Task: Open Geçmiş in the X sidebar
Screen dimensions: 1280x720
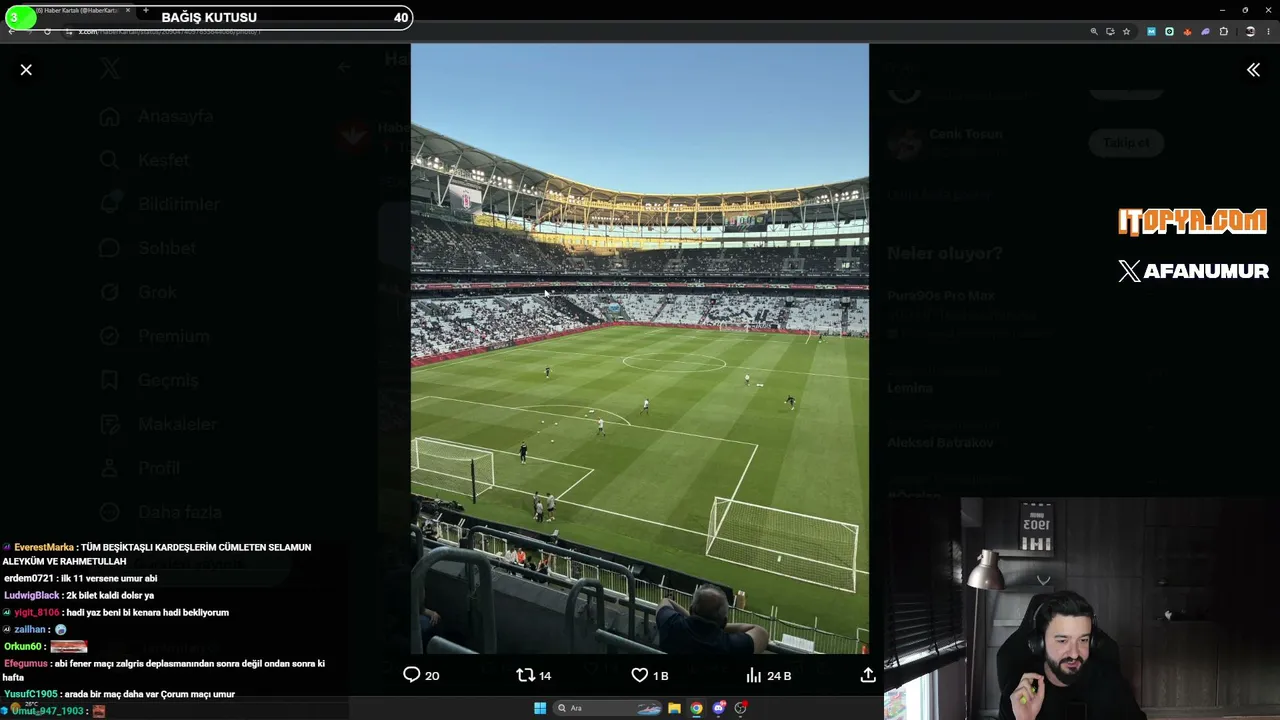Action: pos(150,380)
